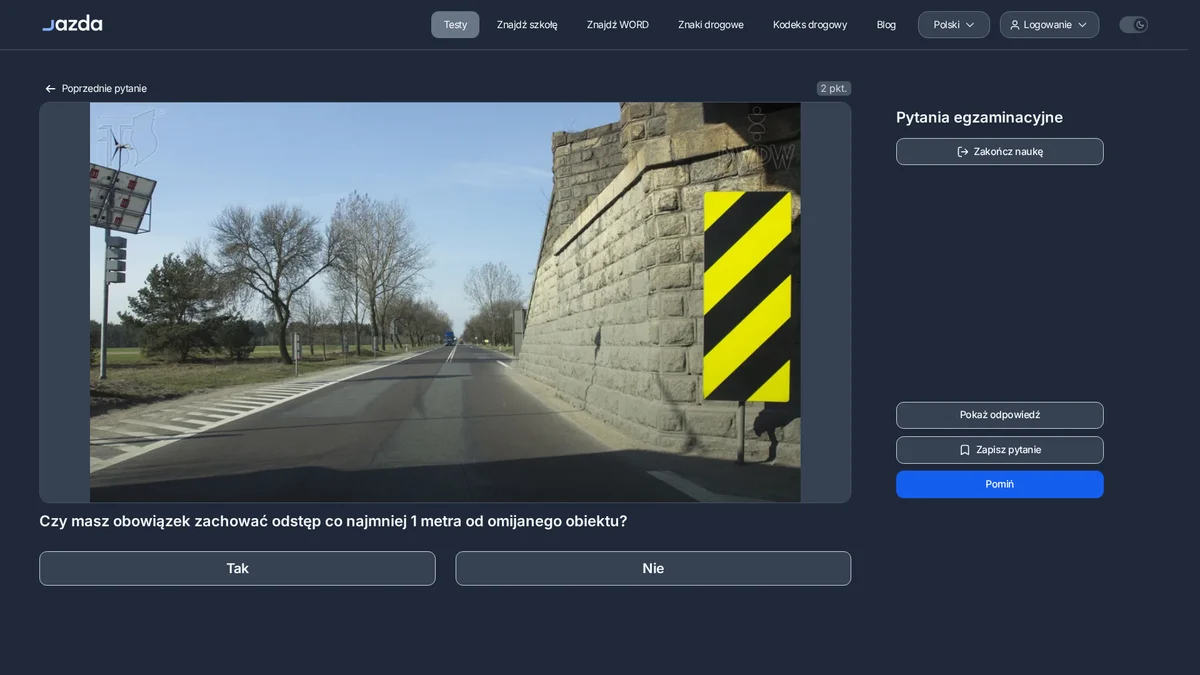Click the exit icon in Zakończ naukę
The image size is (1200, 675).
[x=963, y=152]
